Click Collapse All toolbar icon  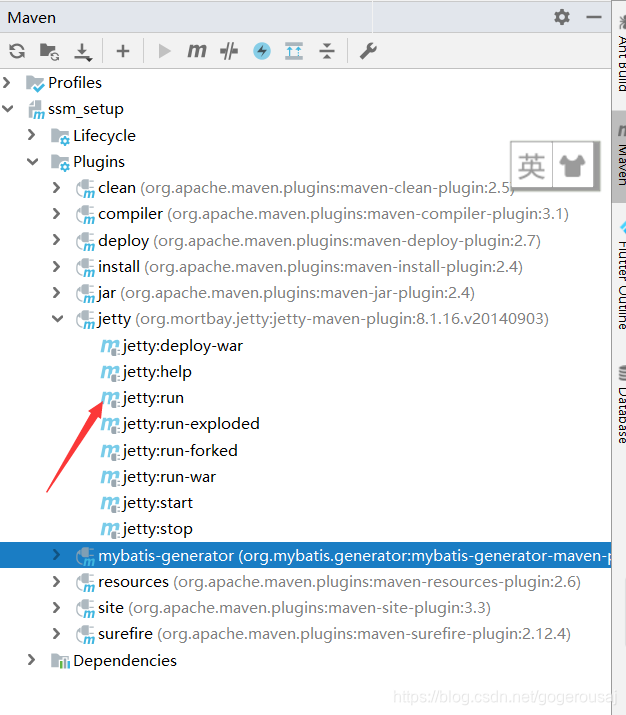coord(327,51)
